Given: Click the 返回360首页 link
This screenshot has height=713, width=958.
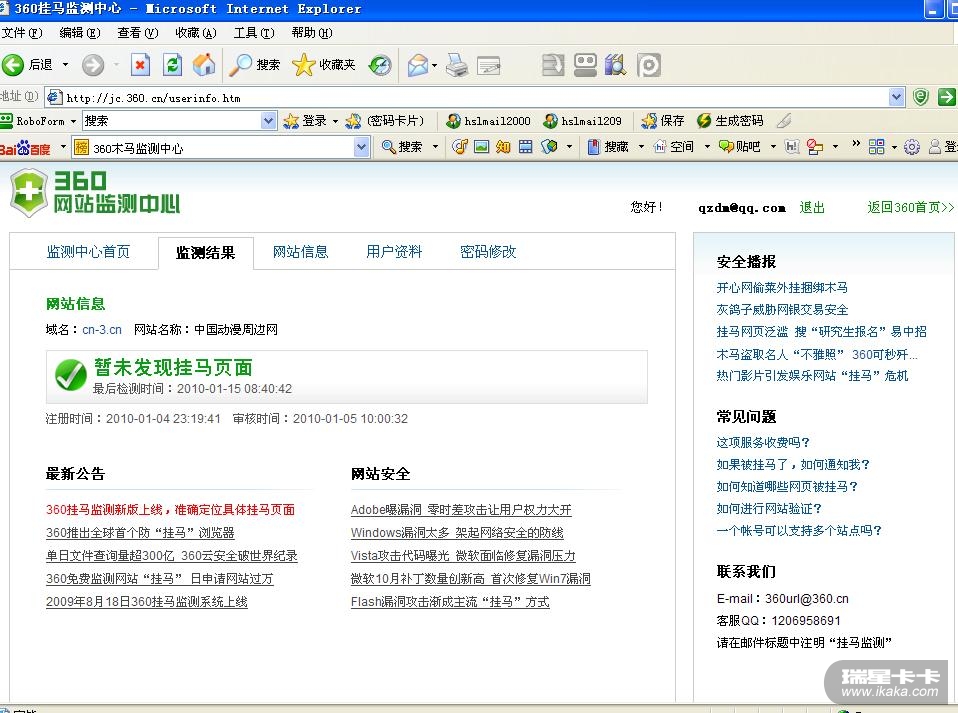Looking at the screenshot, I should click(910, 208).
